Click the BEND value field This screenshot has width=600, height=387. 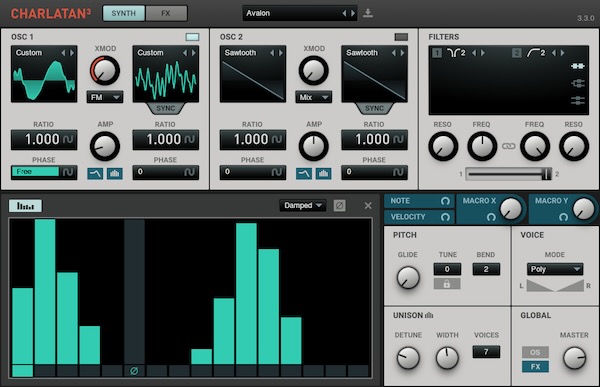click(486, 269)
